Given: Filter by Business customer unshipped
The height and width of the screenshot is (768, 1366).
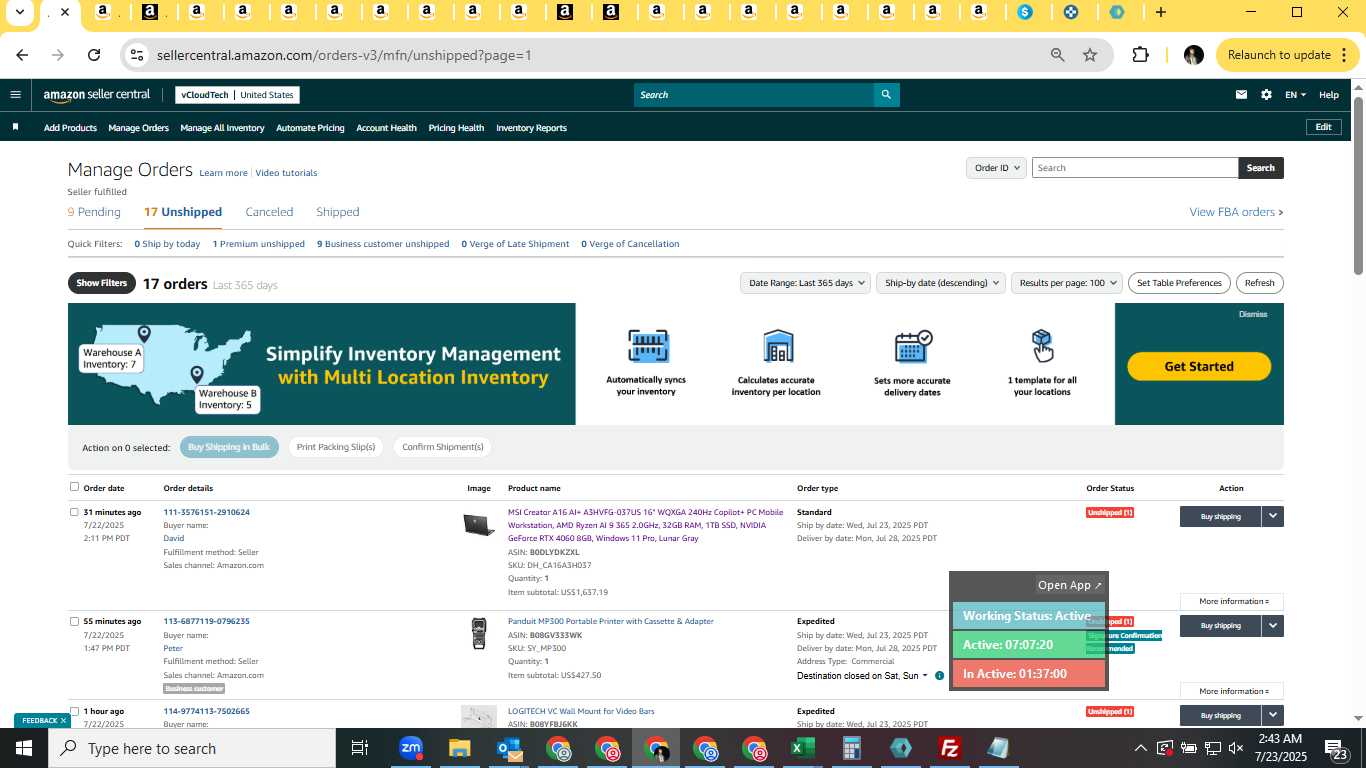Looking at the screenshot, I should 383,244.
